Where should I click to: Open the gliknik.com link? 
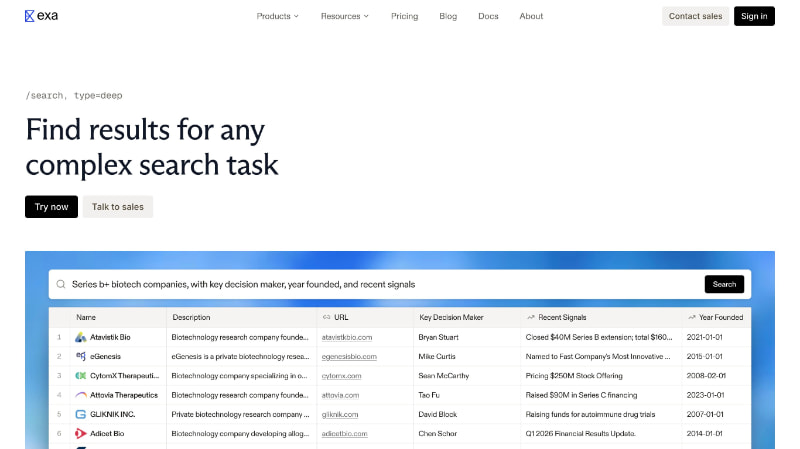coord(340,414)
